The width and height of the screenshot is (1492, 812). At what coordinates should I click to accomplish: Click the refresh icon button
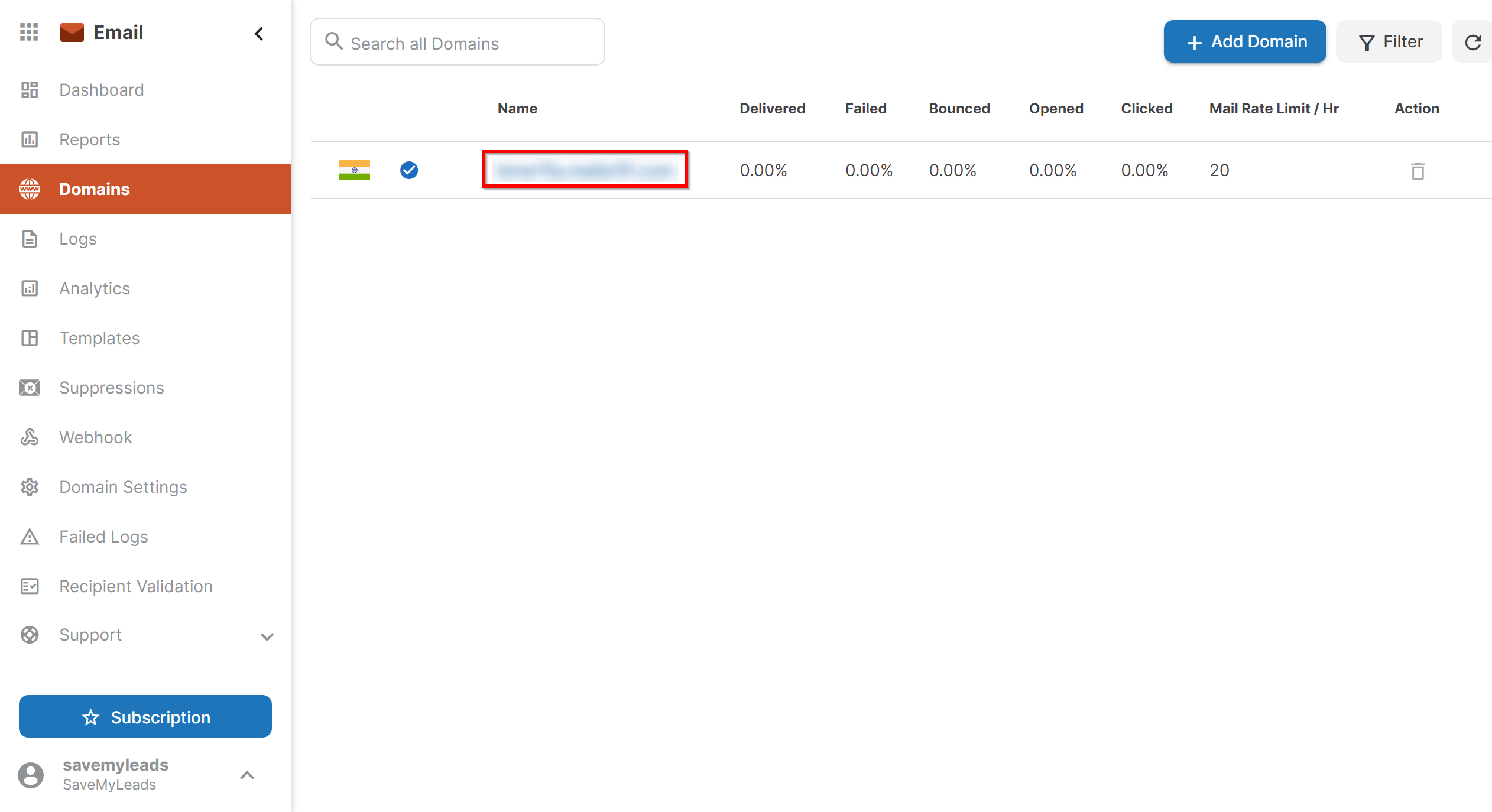[x=1473, y=42]
